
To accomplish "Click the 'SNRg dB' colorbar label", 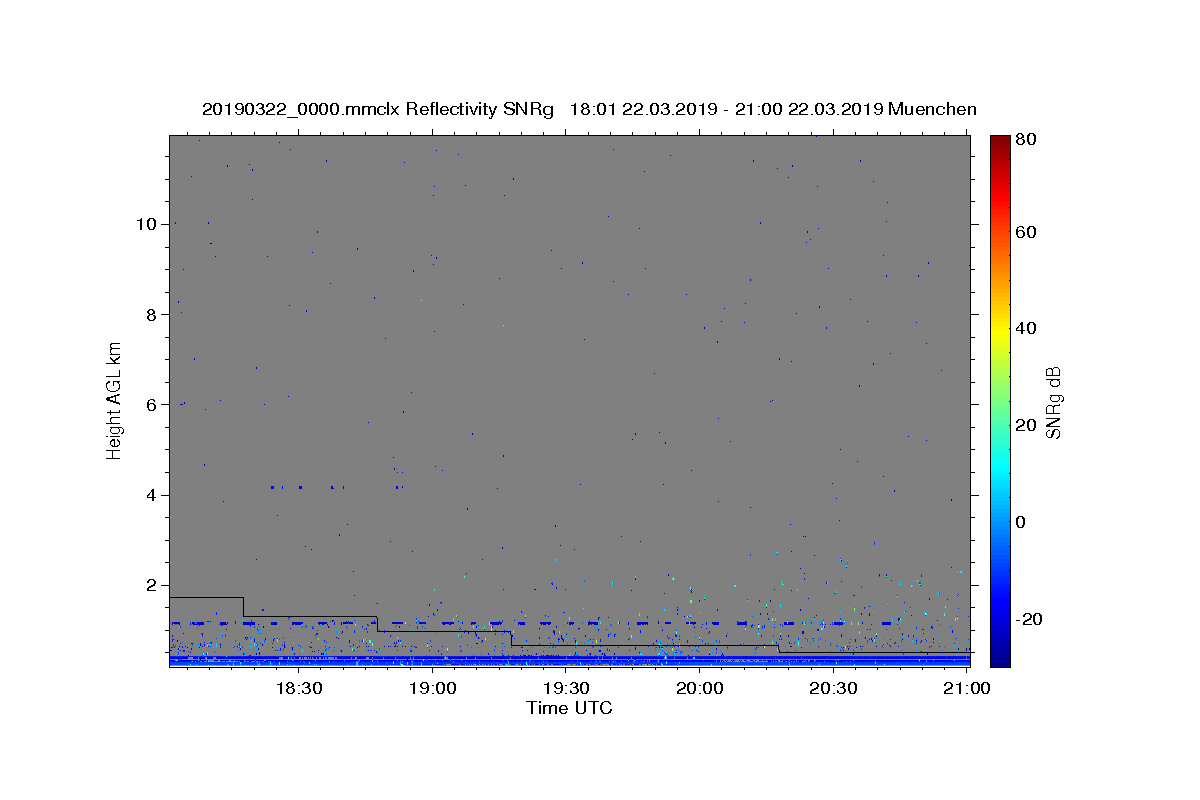I will point(1053,402).
